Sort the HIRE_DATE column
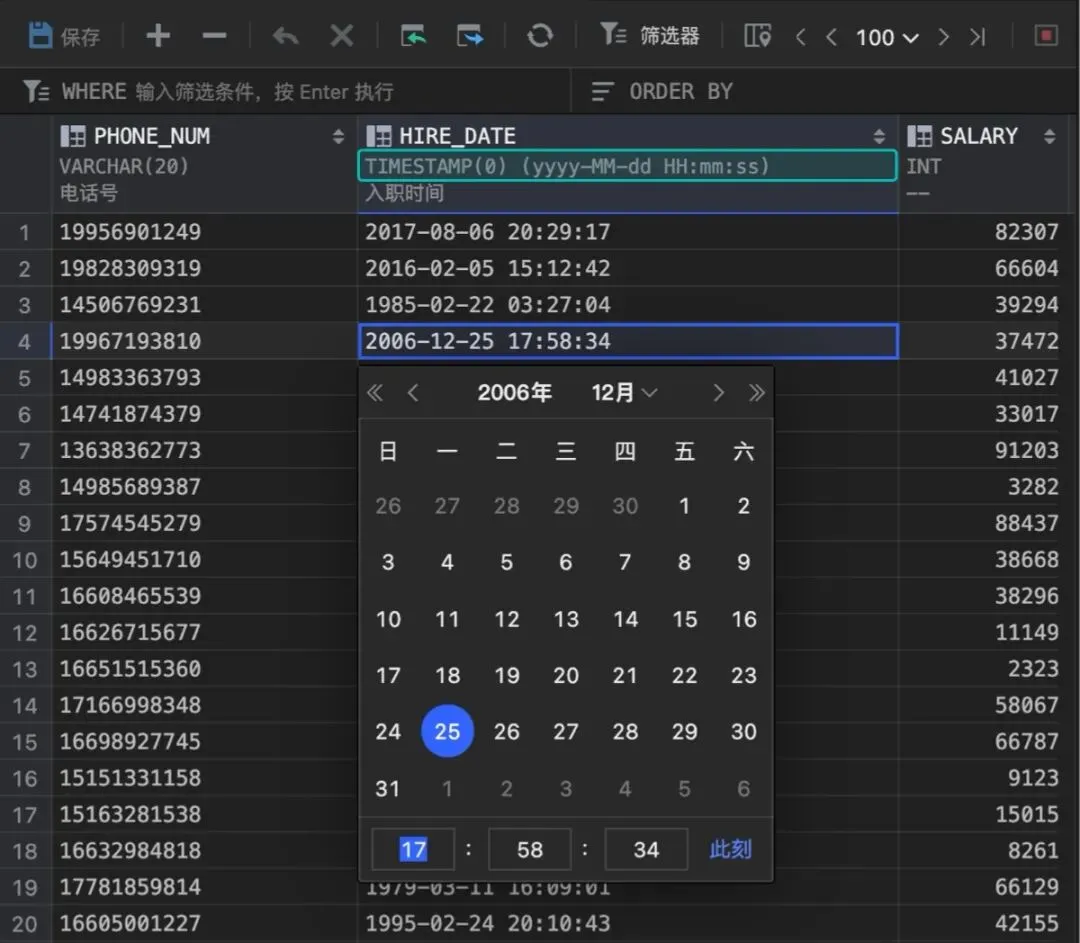 tap(879, 136)
